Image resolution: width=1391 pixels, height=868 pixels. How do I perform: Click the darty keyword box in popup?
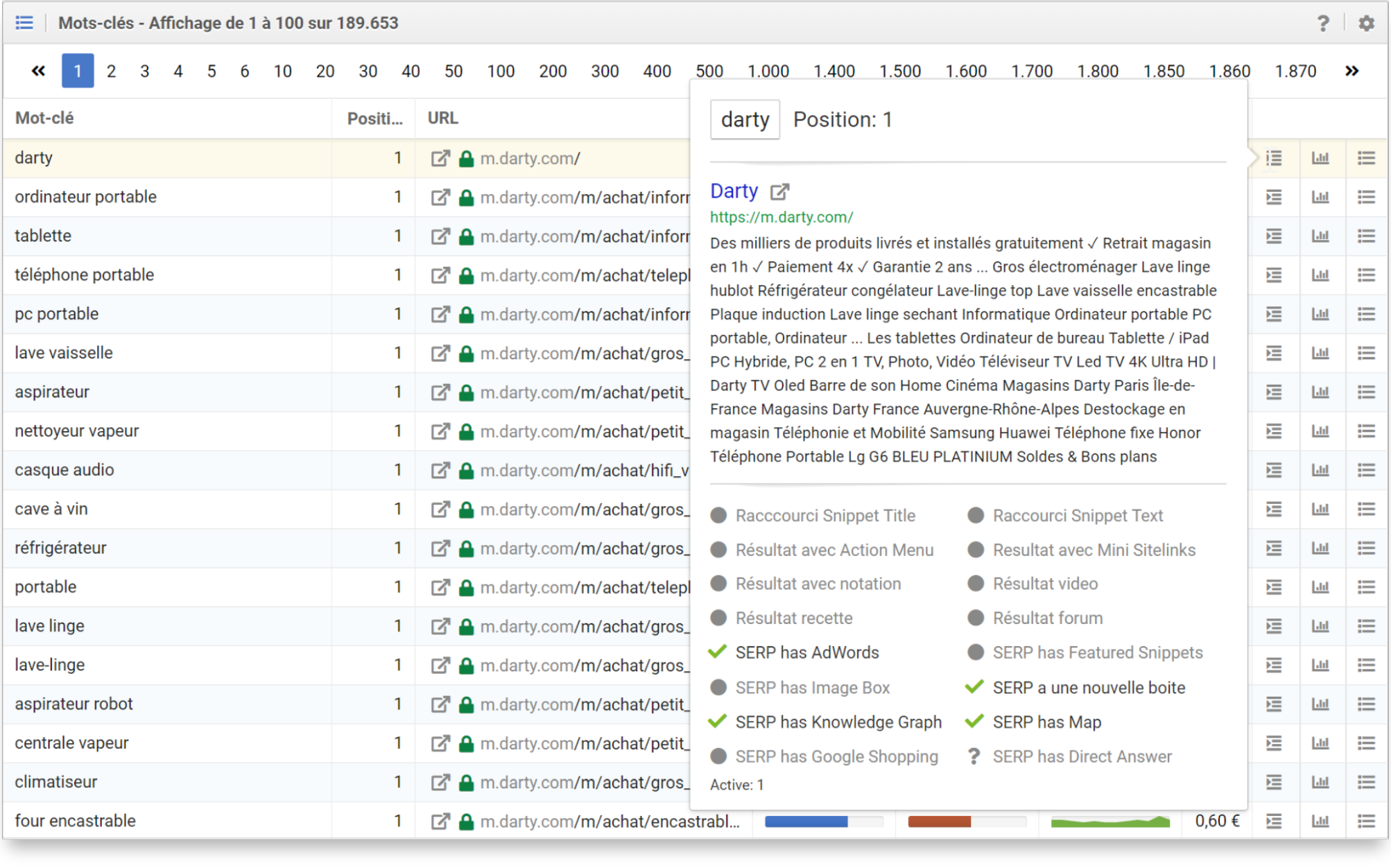point(745,119)
